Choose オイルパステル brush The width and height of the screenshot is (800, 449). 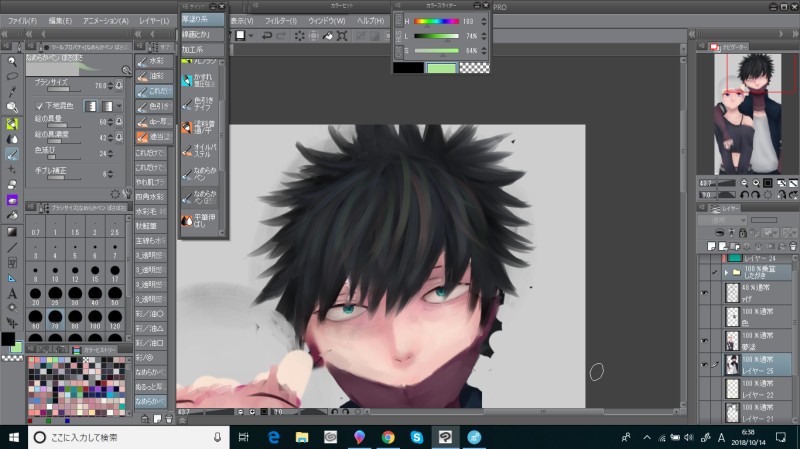point(199,150)
